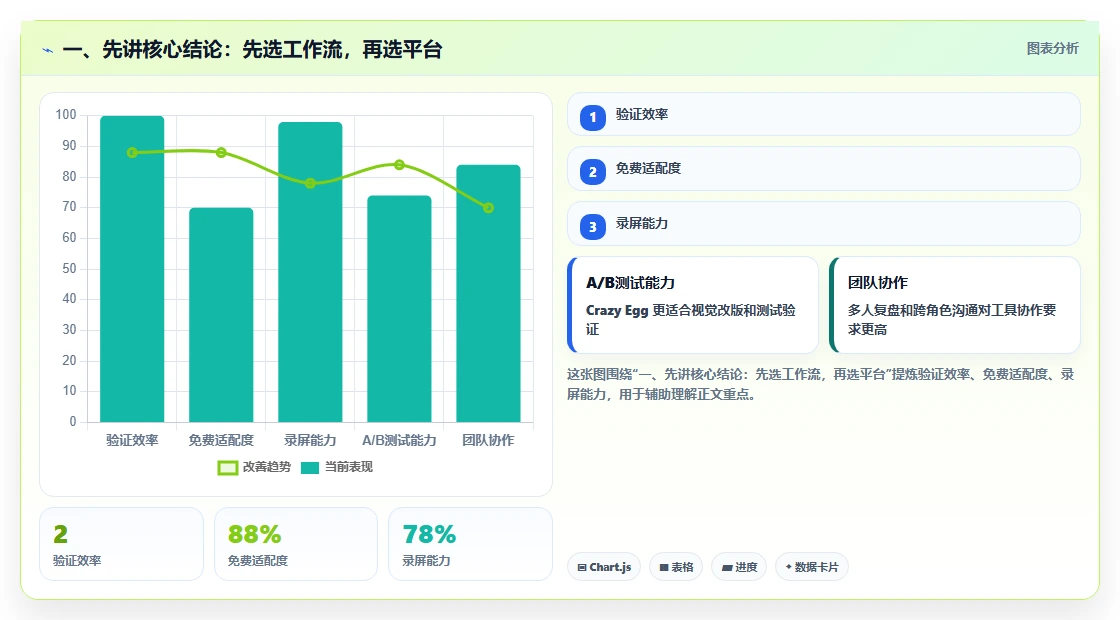Open the 录屏能力 list item

[824, 224]
